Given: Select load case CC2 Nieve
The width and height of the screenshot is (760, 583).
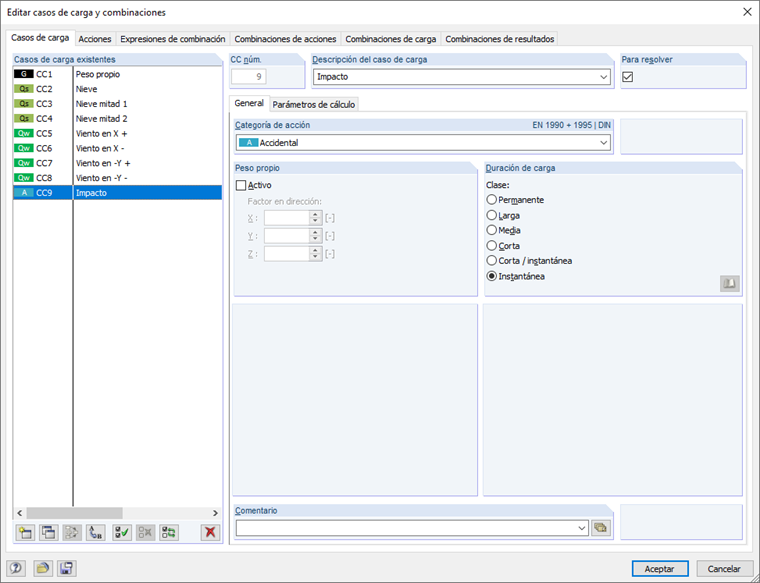Looking at the screenshot, I should pos(117,89).
